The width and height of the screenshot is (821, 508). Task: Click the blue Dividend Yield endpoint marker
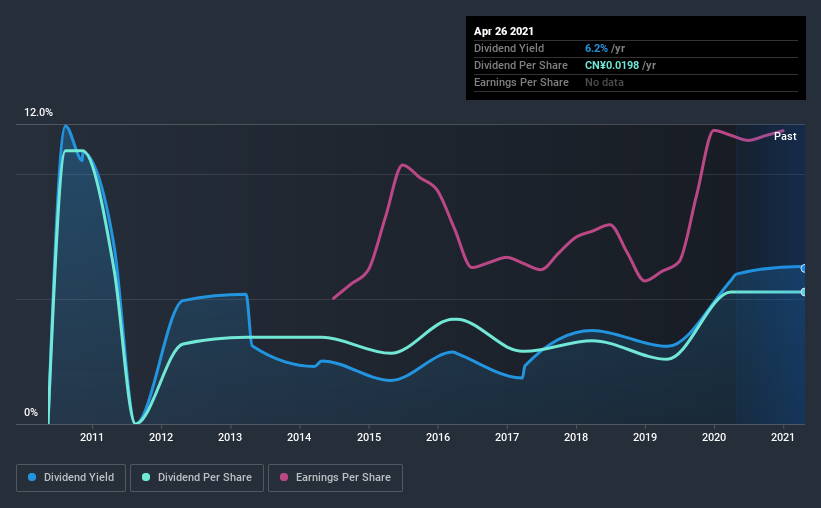(x=803, y=268)
